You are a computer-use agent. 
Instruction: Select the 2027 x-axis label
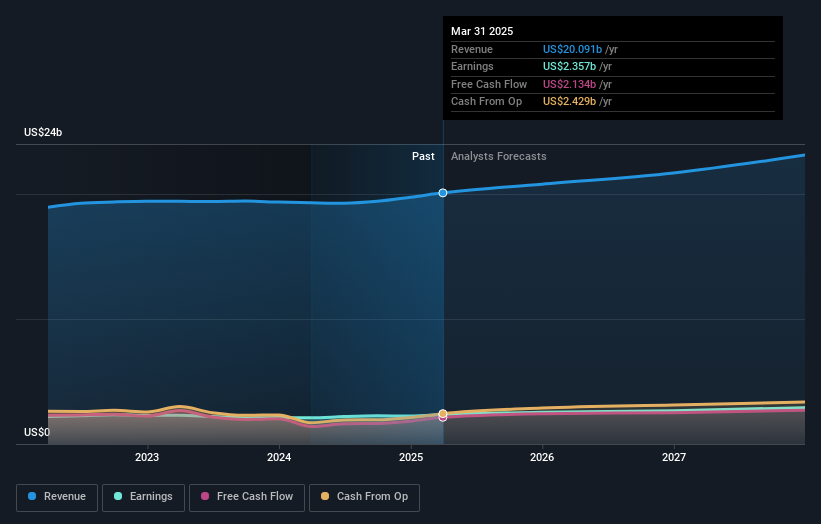(674, 457)
